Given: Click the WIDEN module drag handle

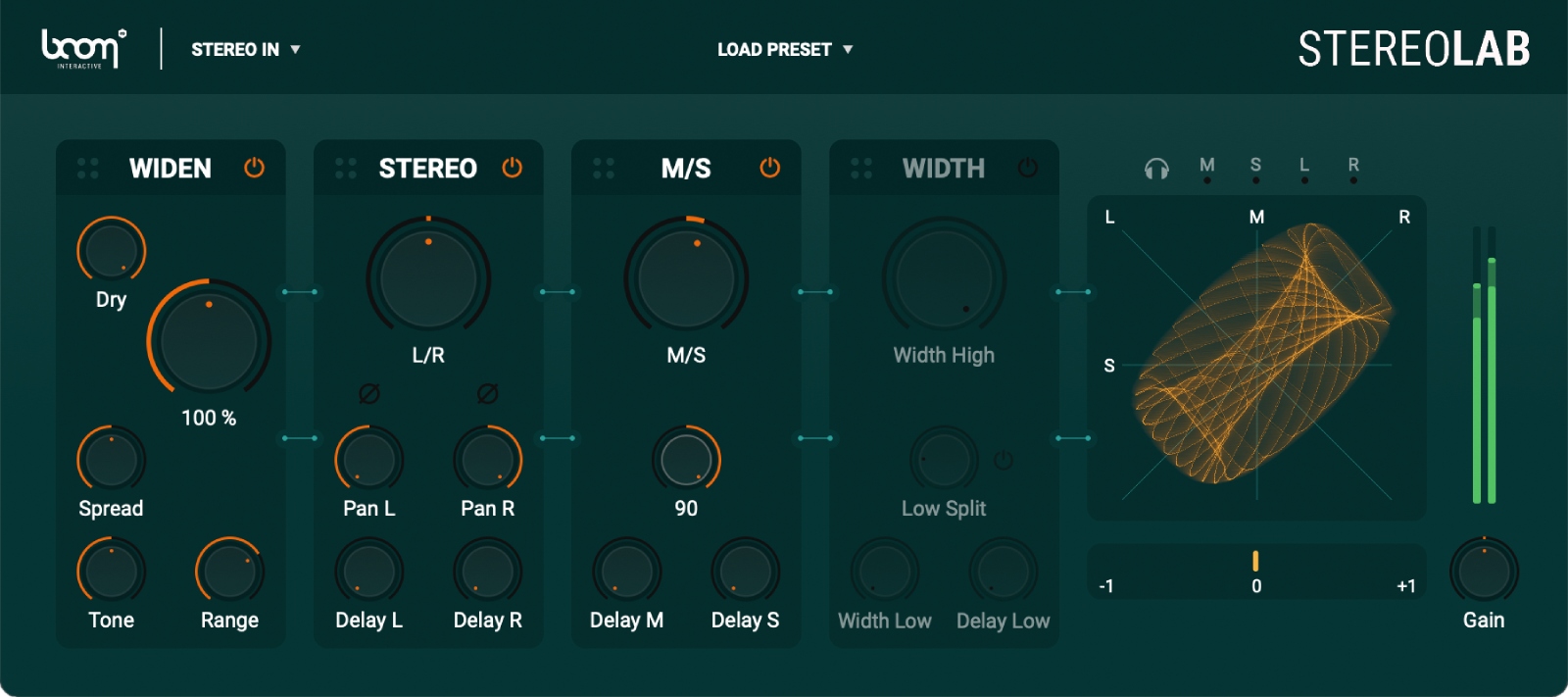Looking at the screenshot, I should pyautogui.click(x=88, y=169).
